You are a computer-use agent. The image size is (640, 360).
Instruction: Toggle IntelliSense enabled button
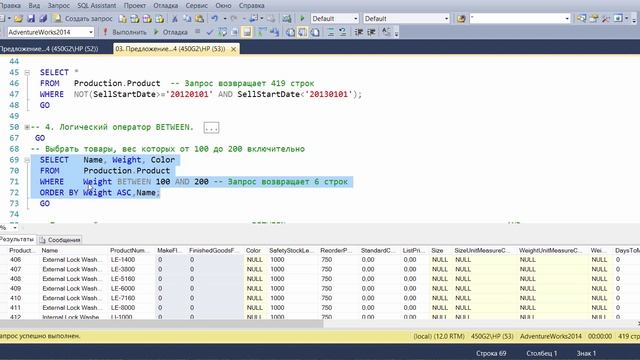(x=247, y=32)
